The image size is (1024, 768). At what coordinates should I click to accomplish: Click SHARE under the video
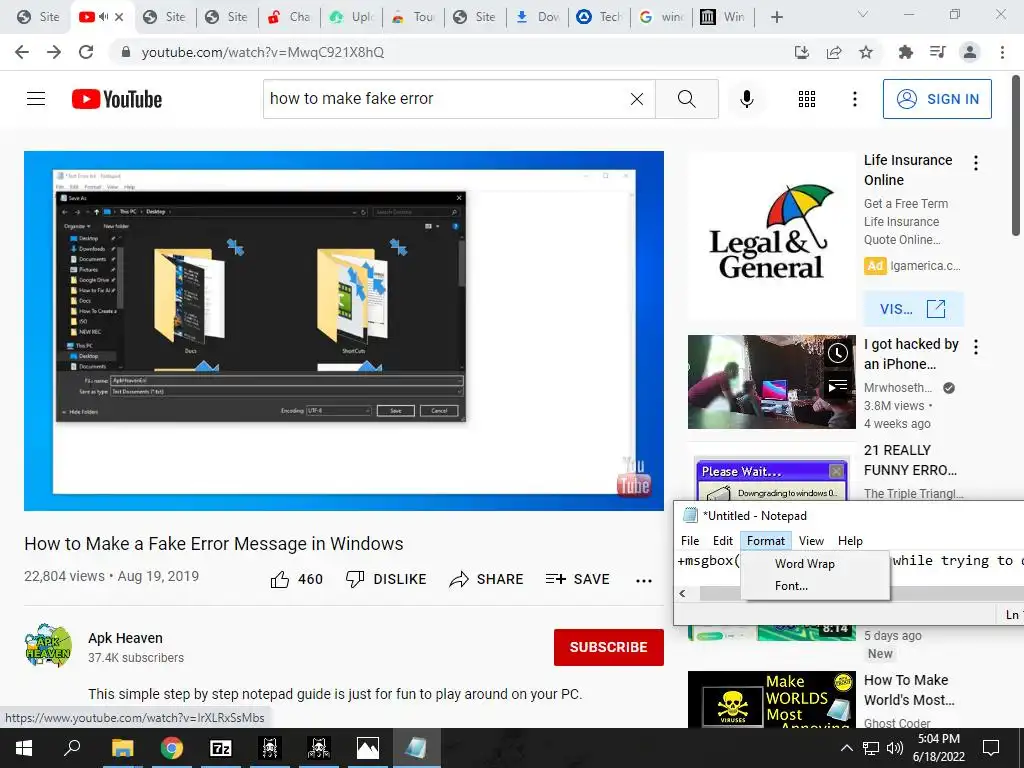pos(487,579)
